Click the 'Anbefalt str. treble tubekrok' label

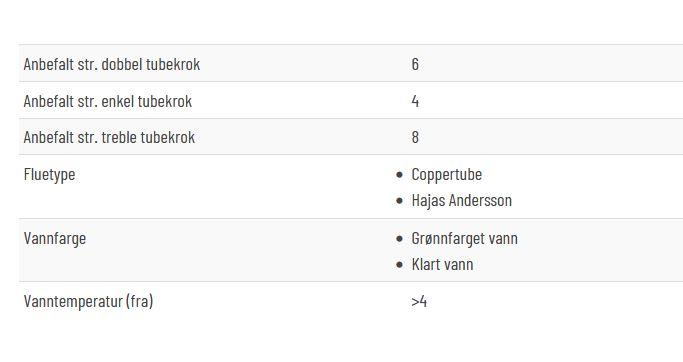pos(109,137)
